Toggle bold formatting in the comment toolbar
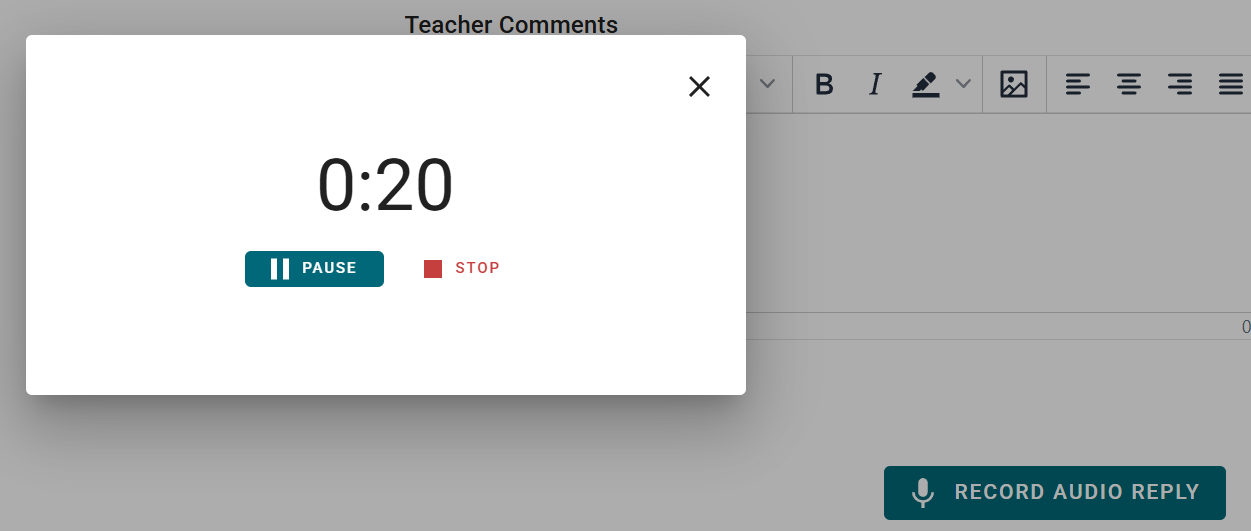The width and height of the screenshot is (1251, 531). pyautogui.click(x=824, y=85)
